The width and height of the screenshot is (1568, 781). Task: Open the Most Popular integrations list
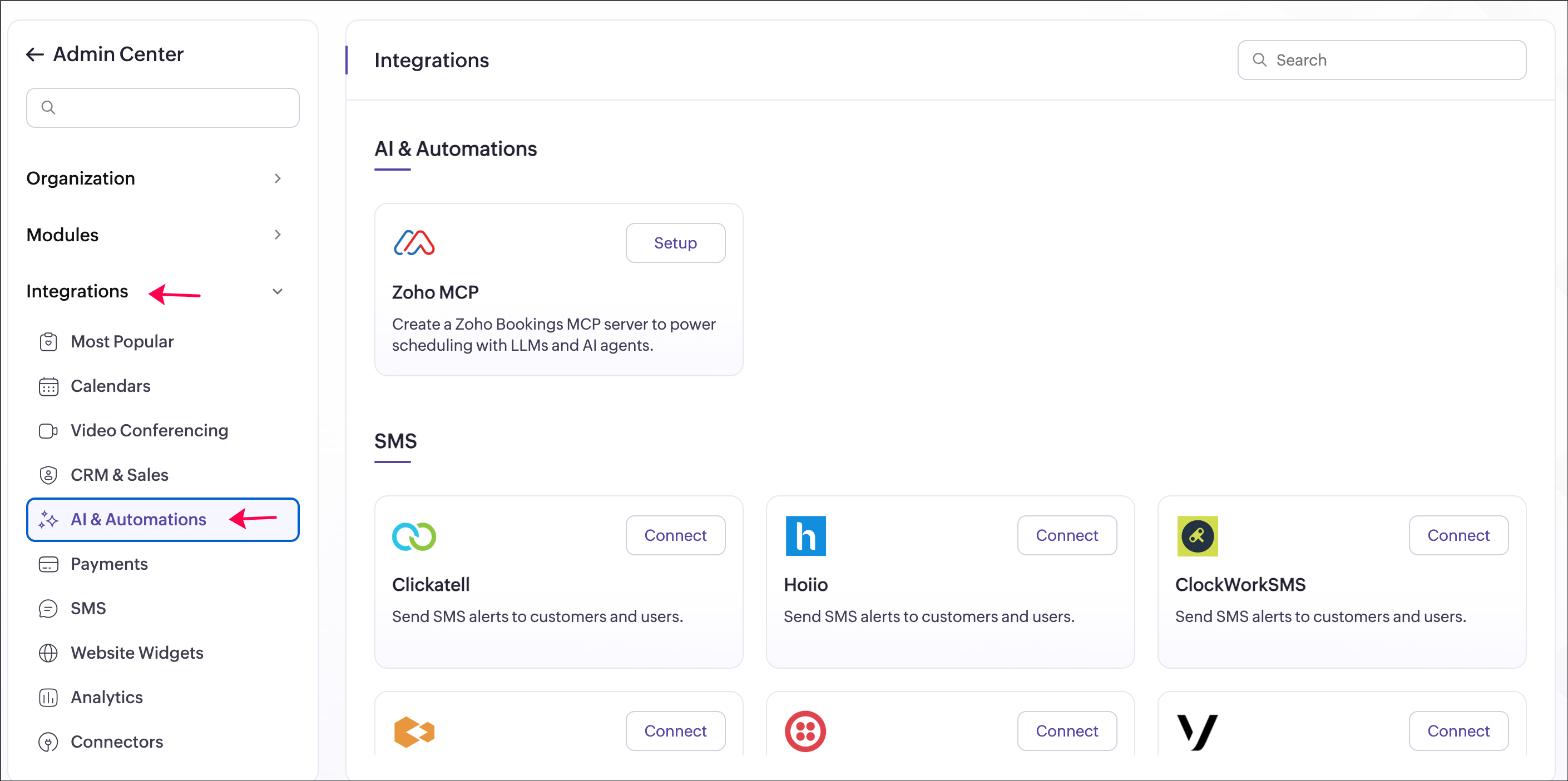(122, 342)
